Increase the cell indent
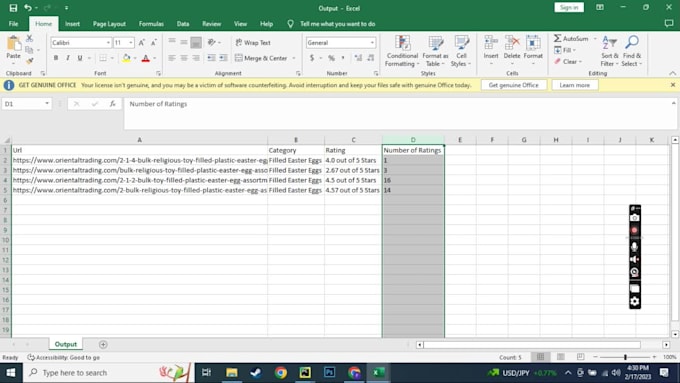 tap(223, 58)
